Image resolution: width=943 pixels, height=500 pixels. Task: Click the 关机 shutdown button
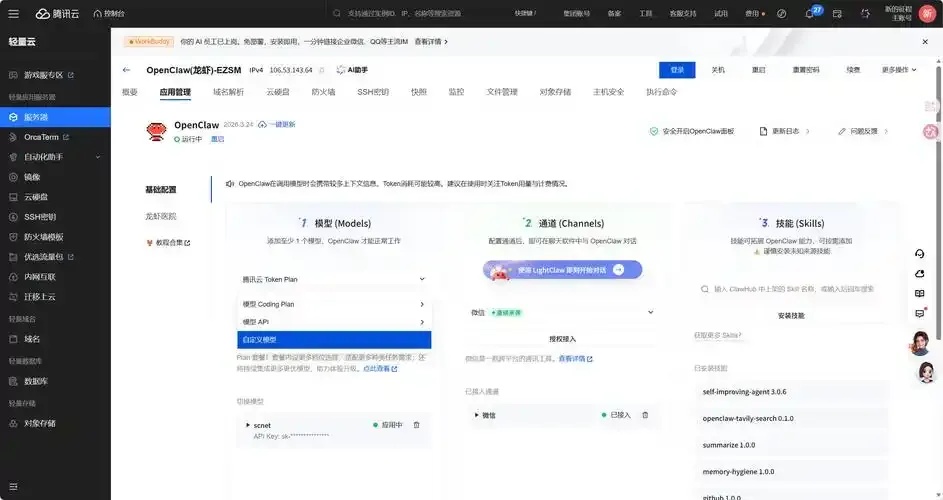point(718,70)
